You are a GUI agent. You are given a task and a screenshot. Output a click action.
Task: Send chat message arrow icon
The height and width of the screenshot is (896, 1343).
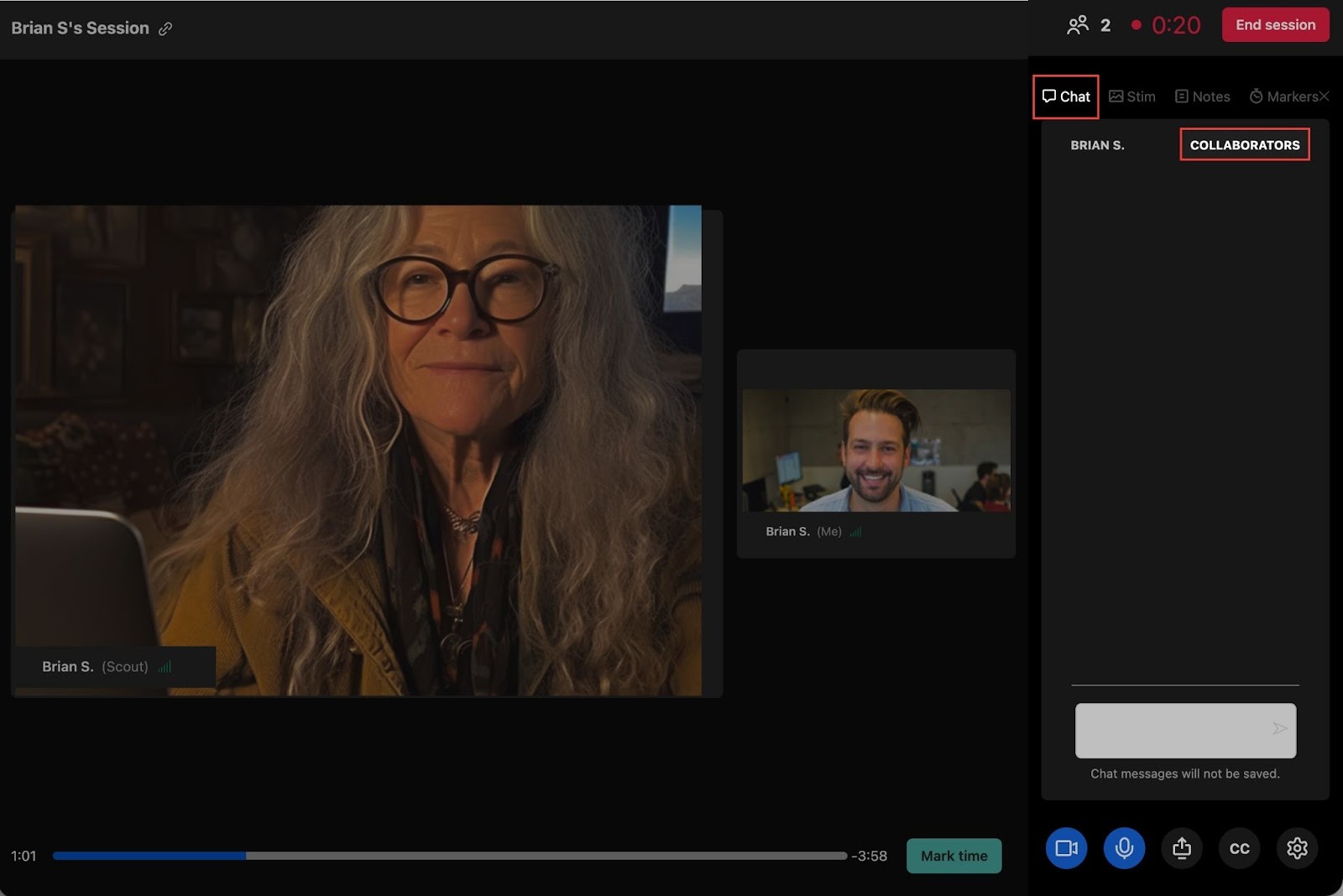pyautogui.click(x=1279, y=729)
